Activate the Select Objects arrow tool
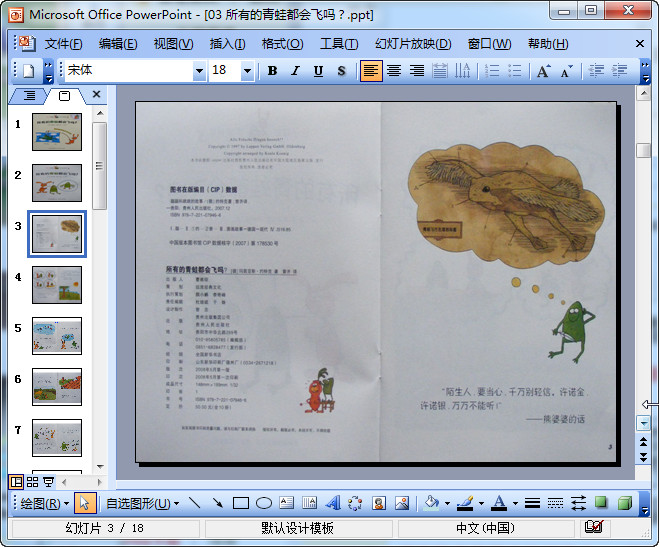The image size is (659, 547). tap(85, 503)
